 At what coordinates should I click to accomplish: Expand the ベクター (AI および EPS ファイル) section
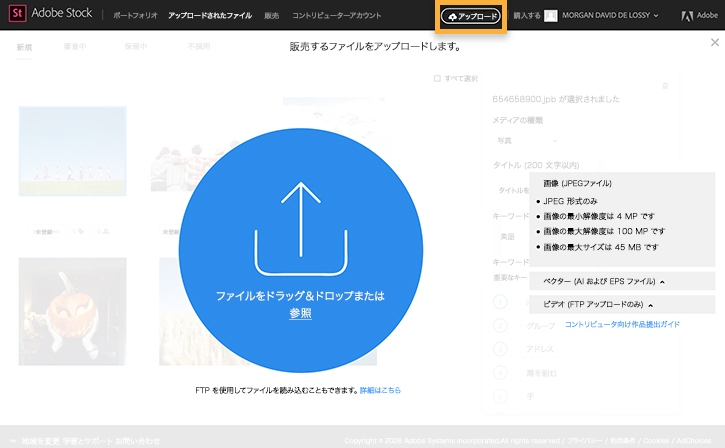(x=622, y=281)
